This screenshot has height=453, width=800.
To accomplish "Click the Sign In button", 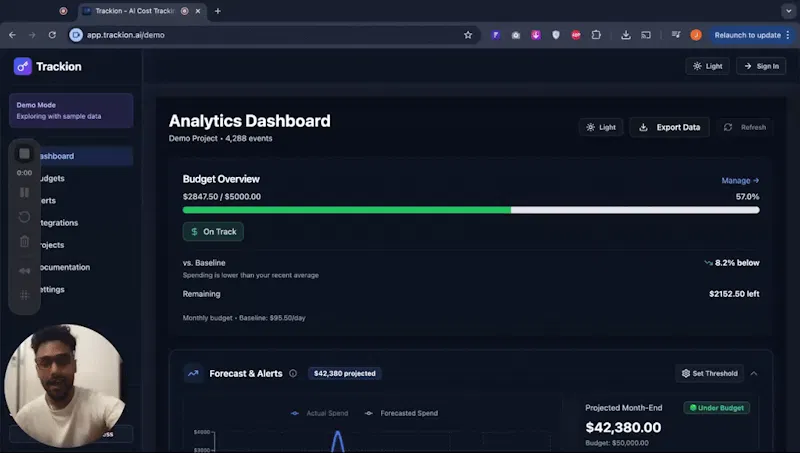I will pyautogui.click(x=761, y=66).
